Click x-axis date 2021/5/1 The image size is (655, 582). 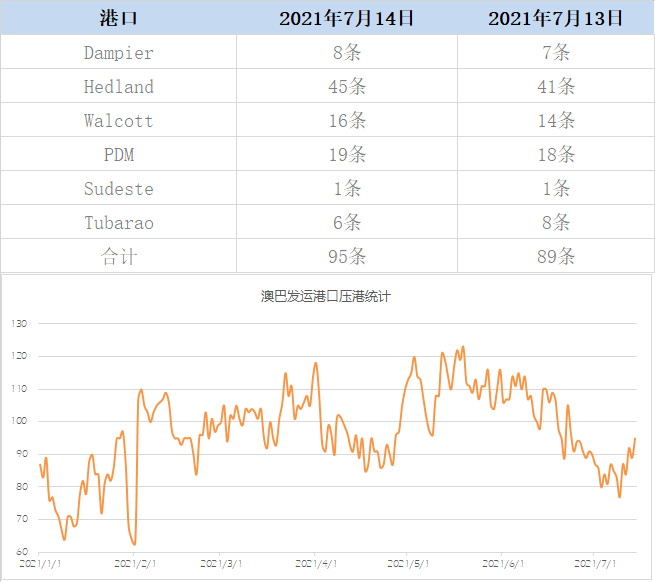tap(408, 564)
